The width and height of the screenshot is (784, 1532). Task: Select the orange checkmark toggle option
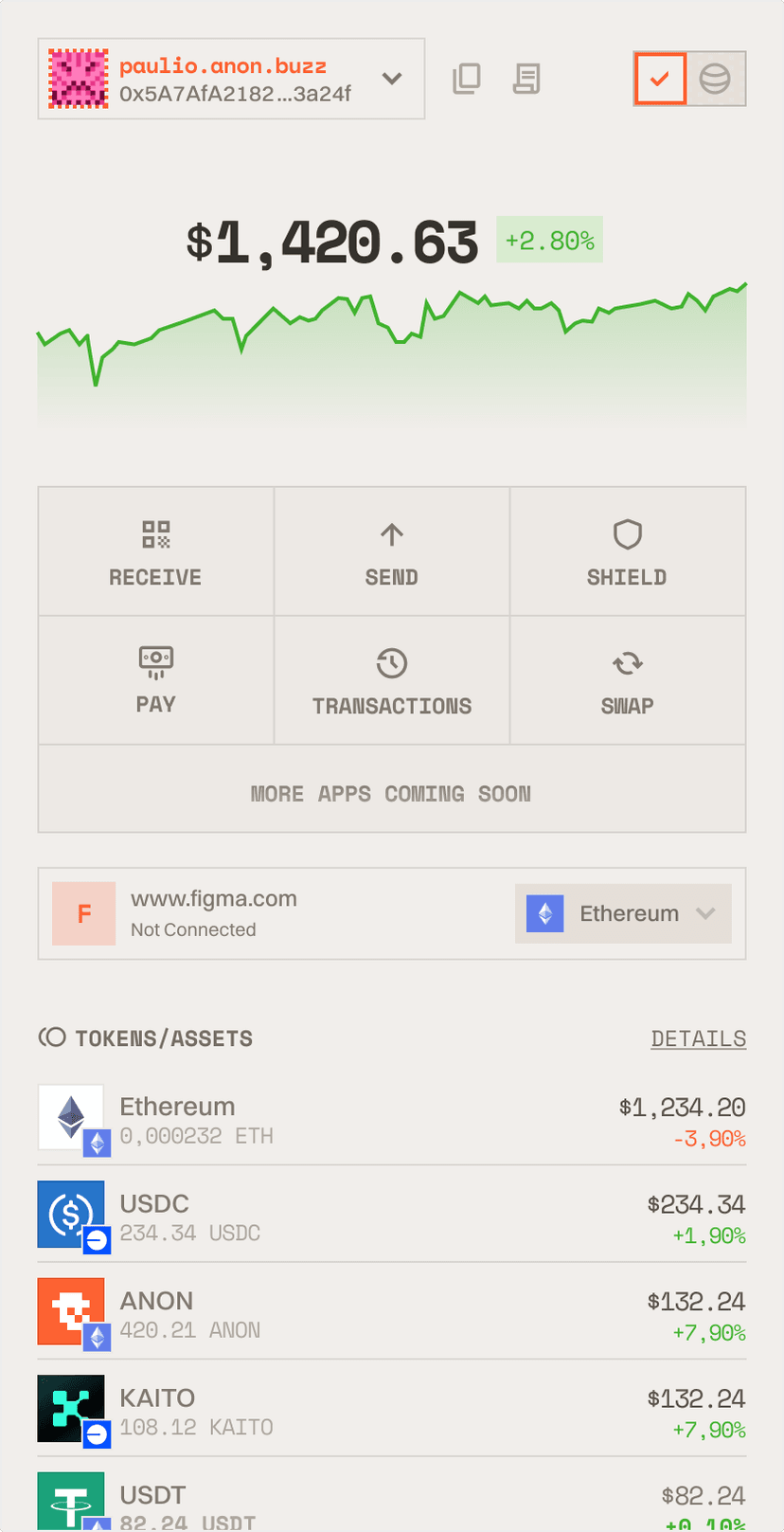[x=660, y=79]
